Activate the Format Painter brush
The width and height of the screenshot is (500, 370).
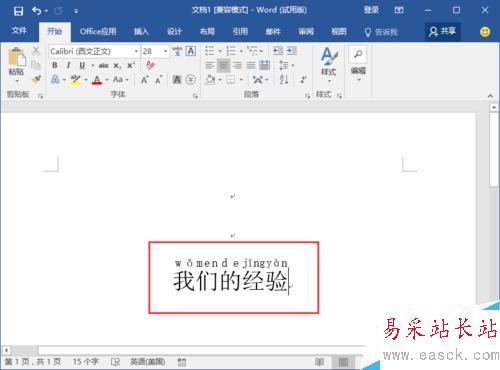click(x=36, y=79)
